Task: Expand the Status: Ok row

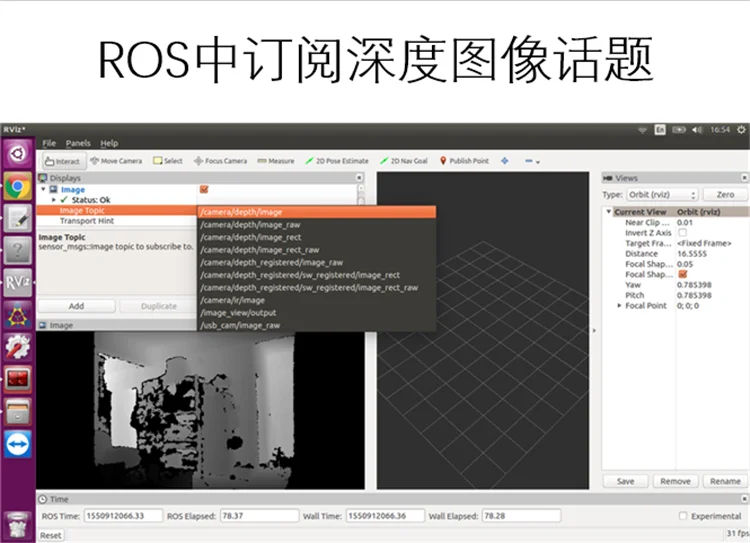Action: 54,200
